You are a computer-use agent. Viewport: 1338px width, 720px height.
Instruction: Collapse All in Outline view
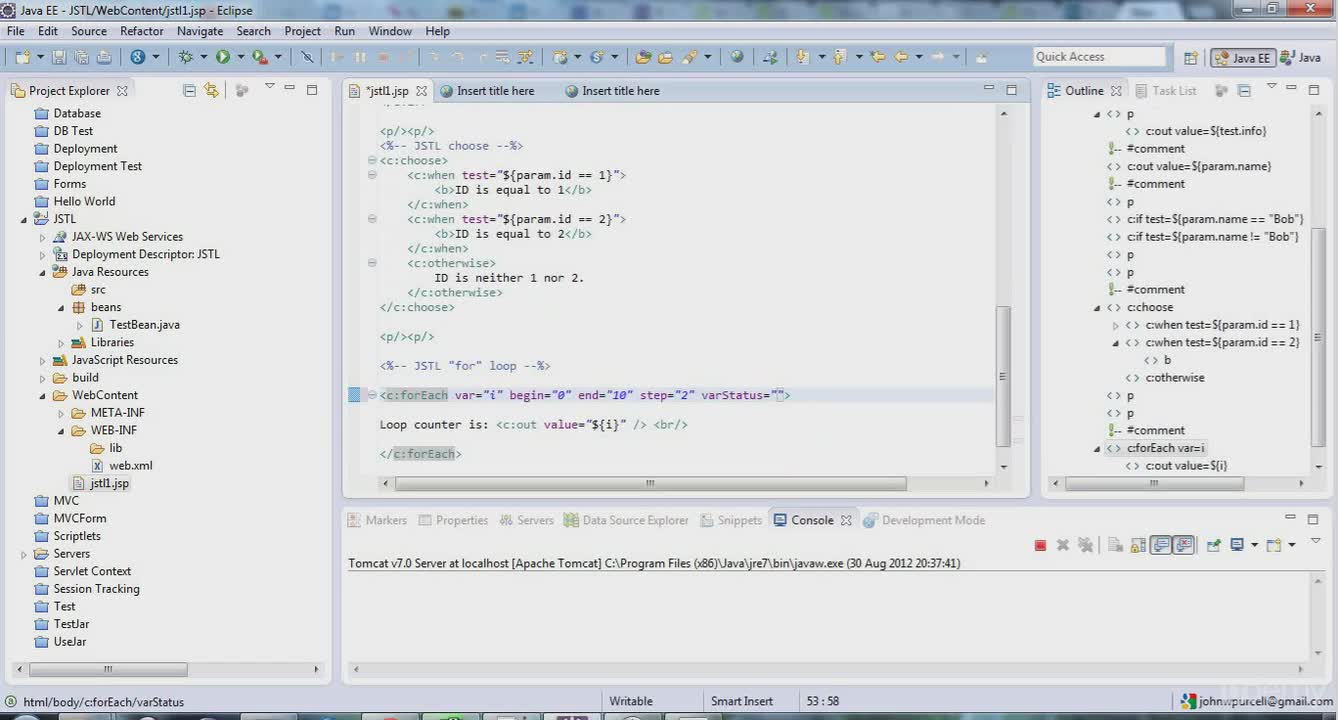point(1244,90)
